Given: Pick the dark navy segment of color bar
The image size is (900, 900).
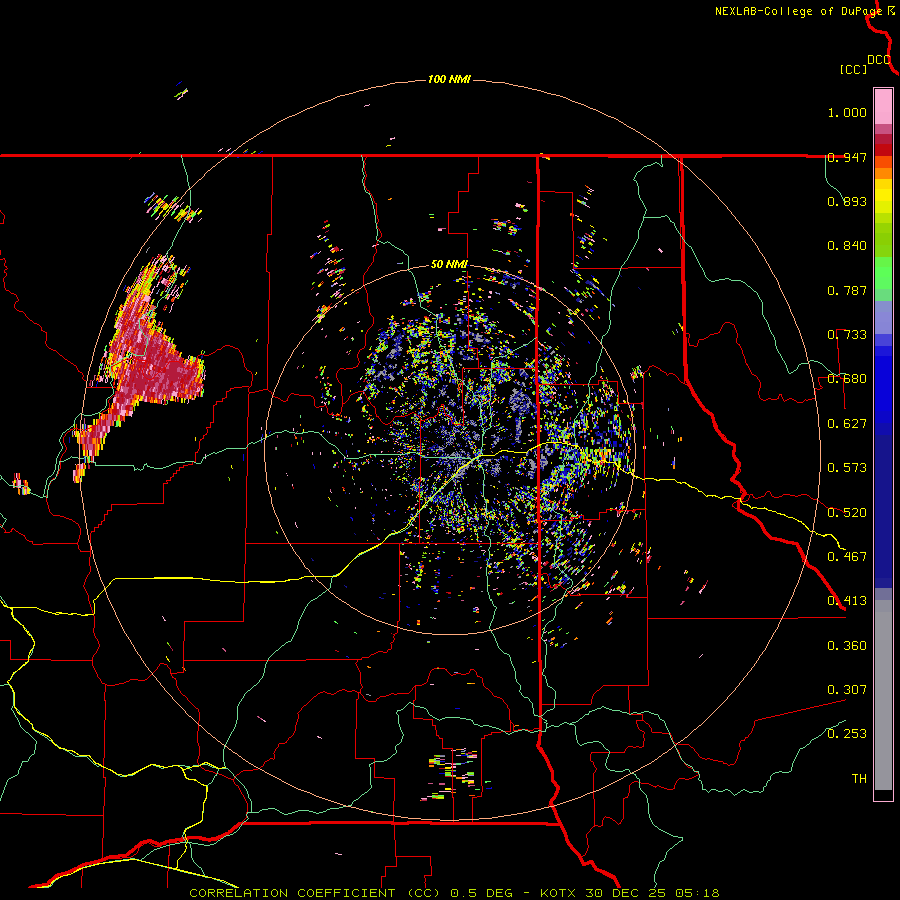Looking at the screenshot, I should 883,511.
